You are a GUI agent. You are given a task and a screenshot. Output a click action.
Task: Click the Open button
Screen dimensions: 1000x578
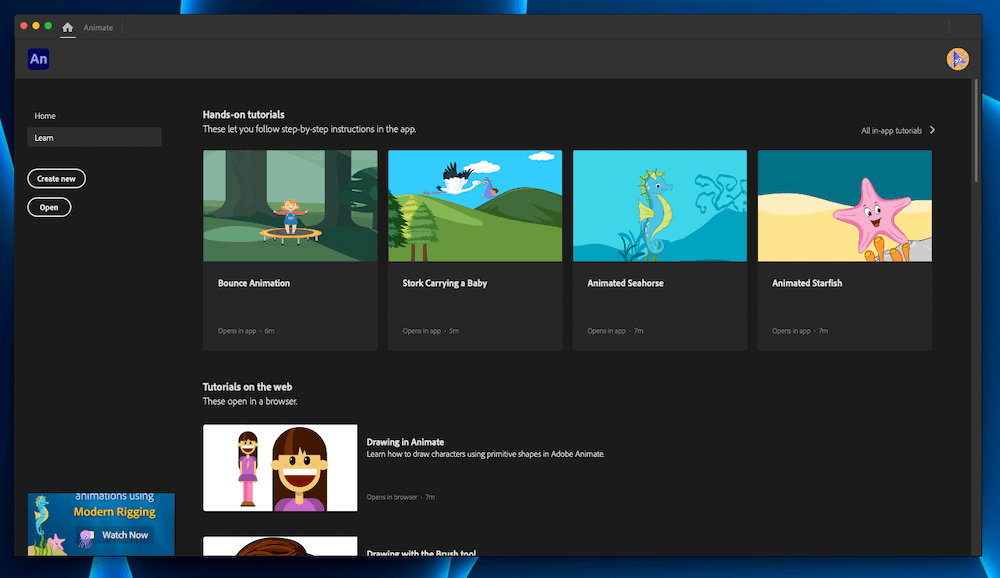49,207
